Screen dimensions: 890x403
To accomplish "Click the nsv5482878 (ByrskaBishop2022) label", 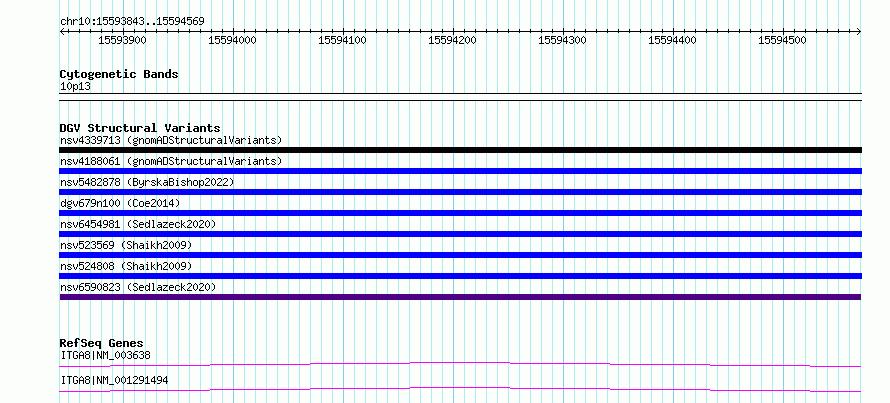I will point(147,182).
